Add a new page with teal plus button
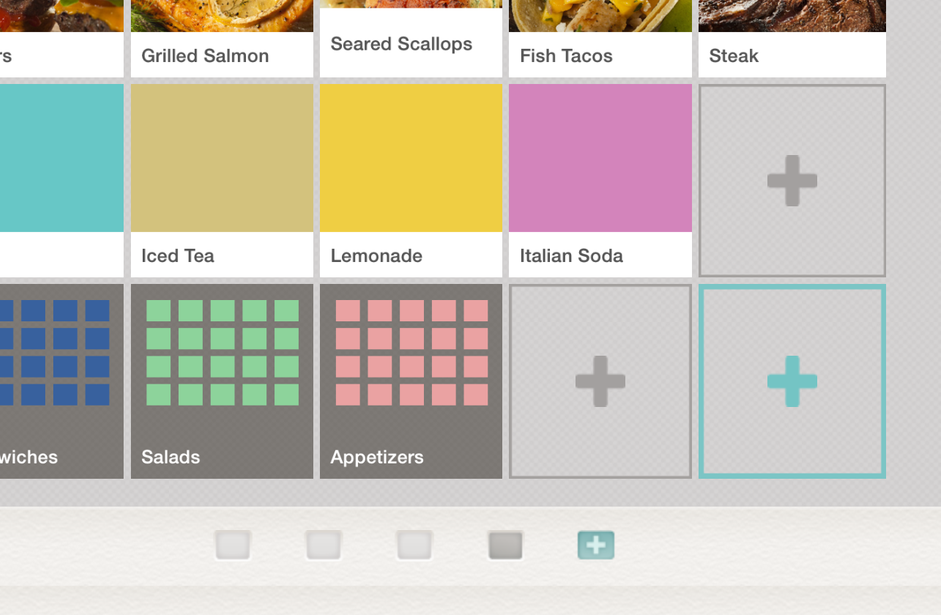Viewport: 941px width, 615px height. coord(596,545)
